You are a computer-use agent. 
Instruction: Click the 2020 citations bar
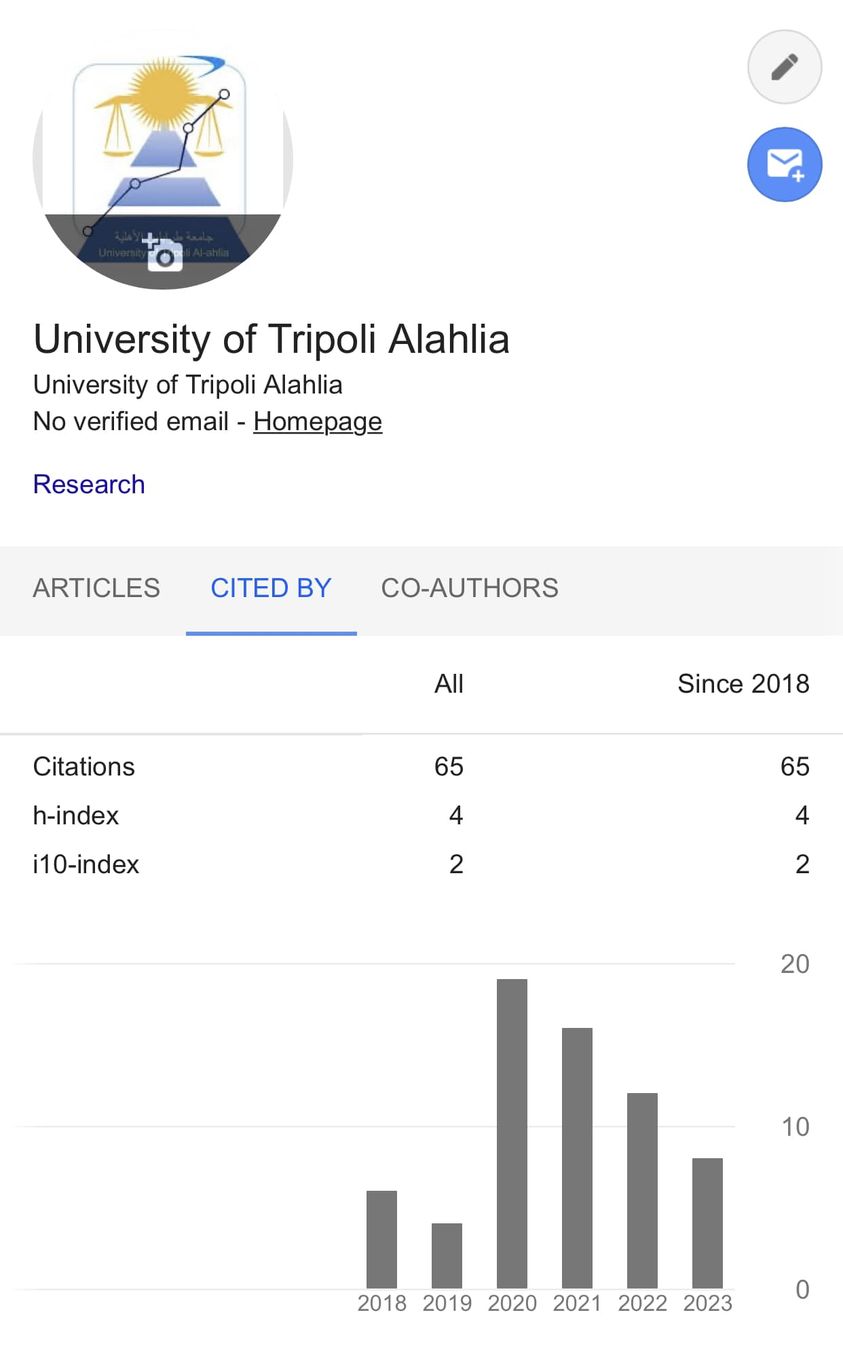(512, 1133)
